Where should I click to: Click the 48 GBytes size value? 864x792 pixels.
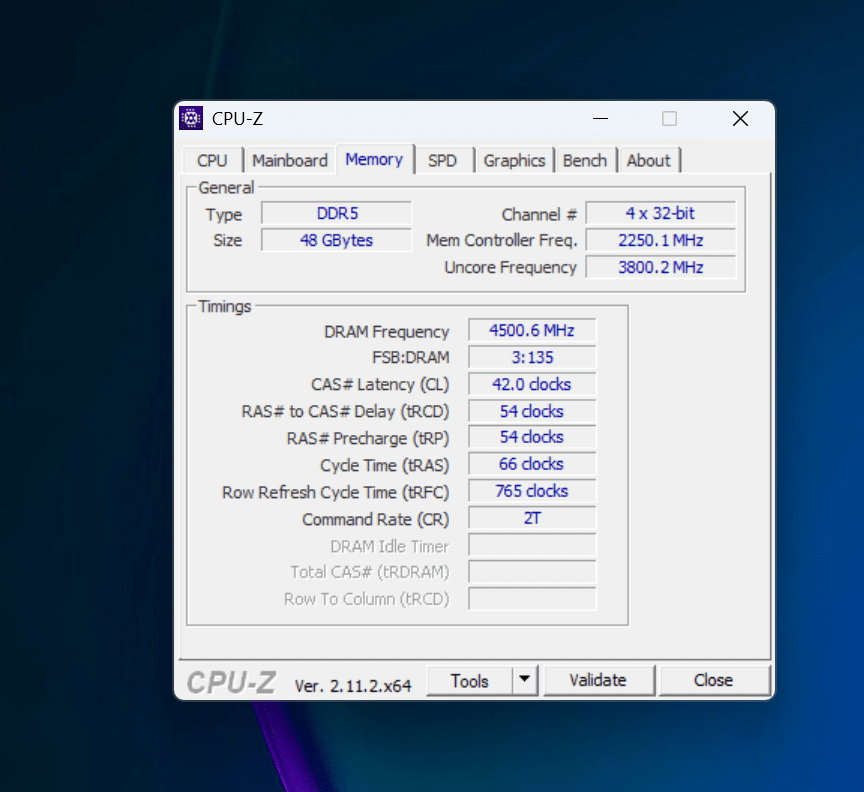tap(337, 240)
